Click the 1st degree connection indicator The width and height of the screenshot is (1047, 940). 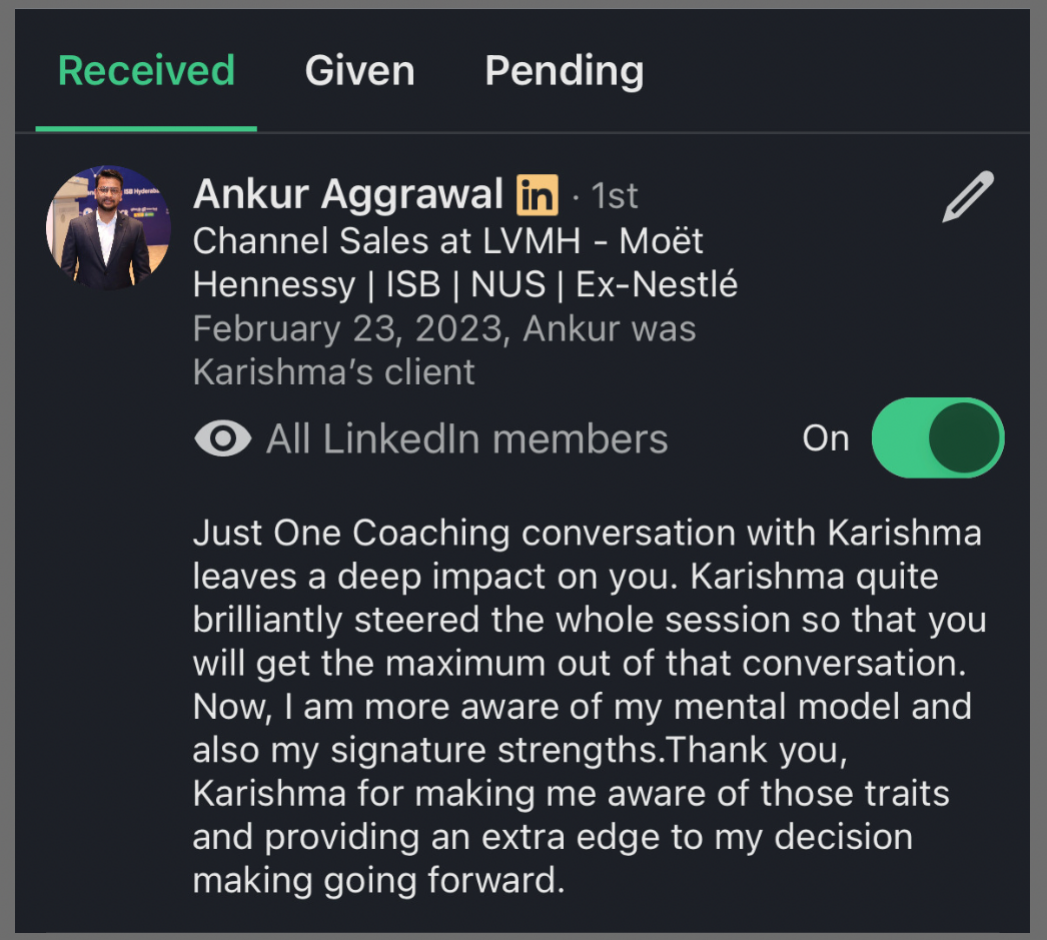tap(613, 196)
